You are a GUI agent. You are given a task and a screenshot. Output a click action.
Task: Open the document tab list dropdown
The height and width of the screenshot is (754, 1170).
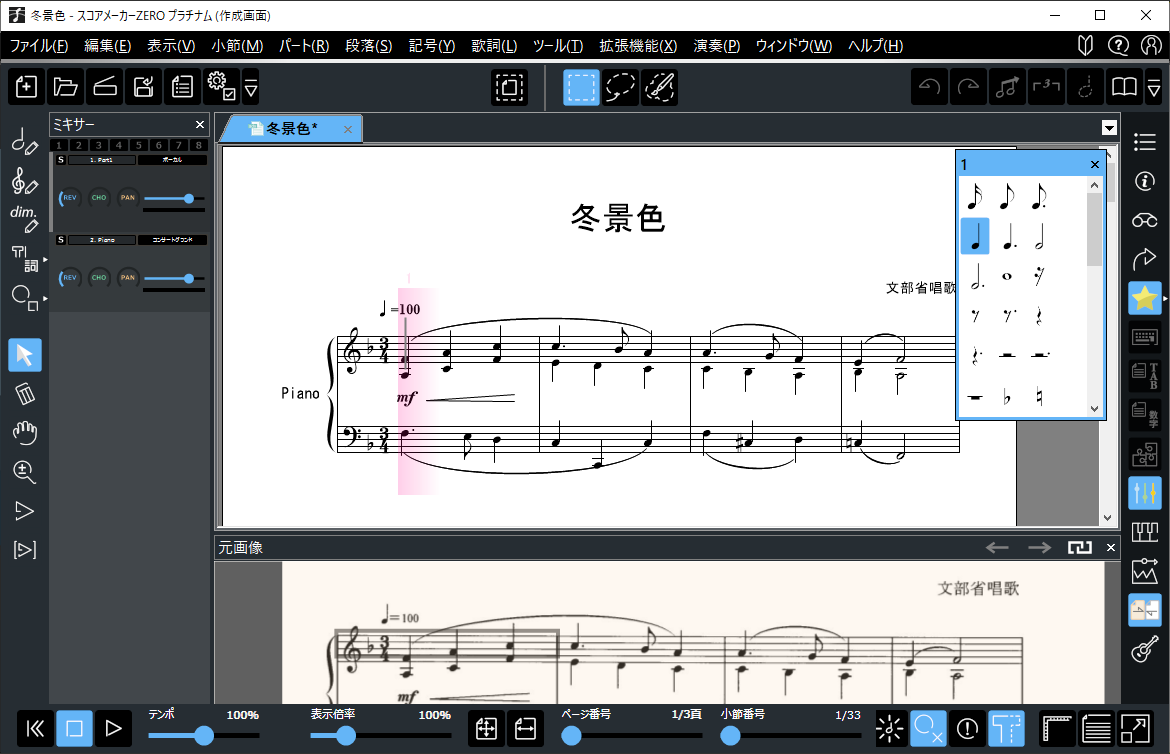1109,128
